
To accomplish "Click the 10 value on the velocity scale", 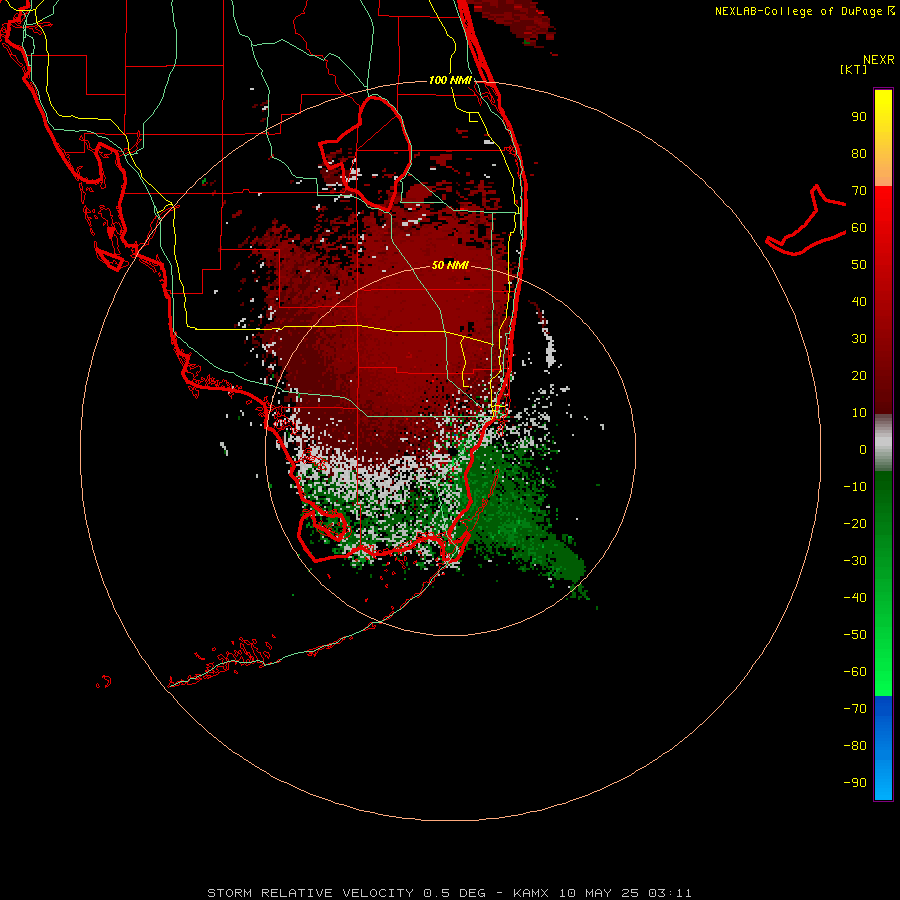I will [x=859, y=413].
